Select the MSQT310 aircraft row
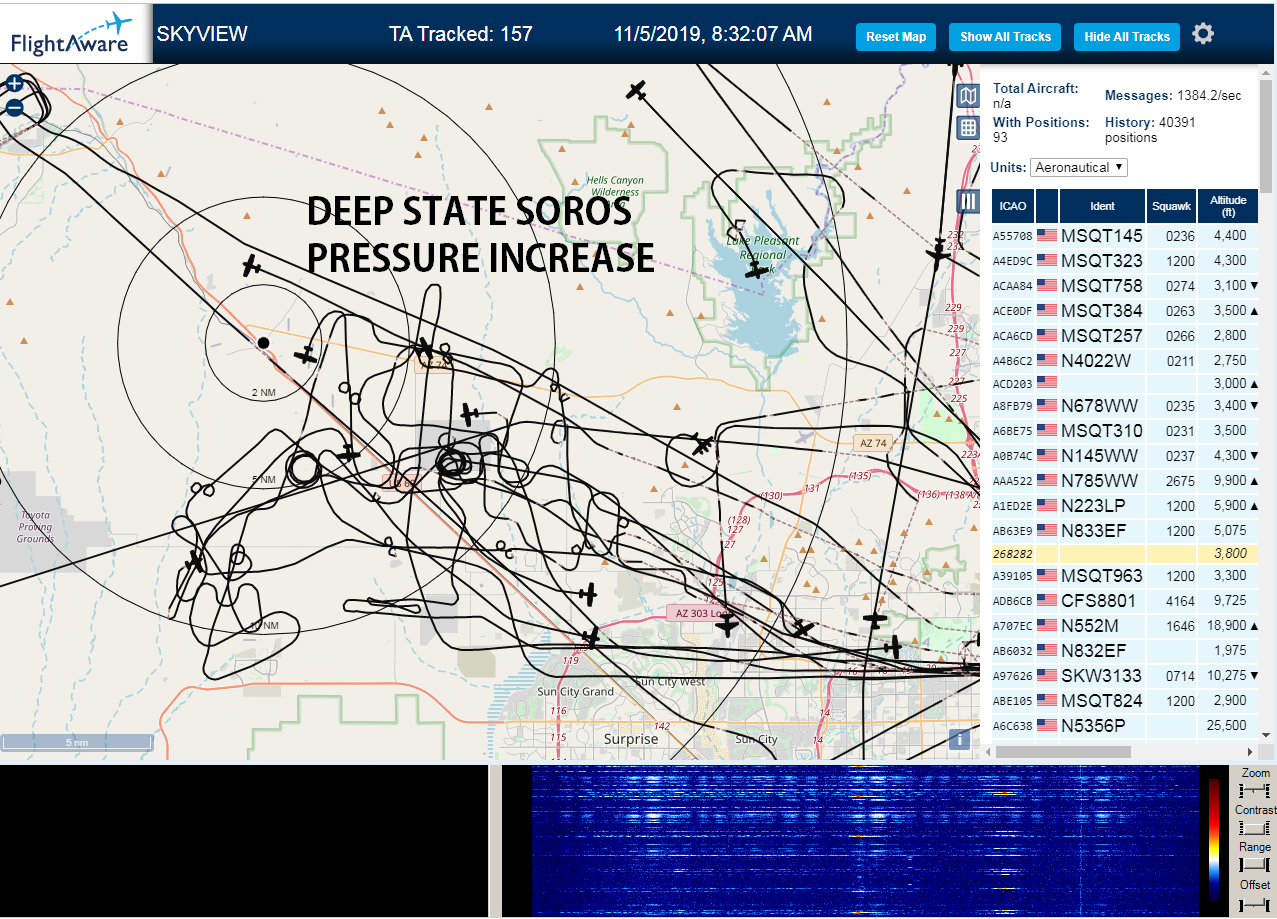This screenshot has width=1277, height=919. coord(1124,430)
